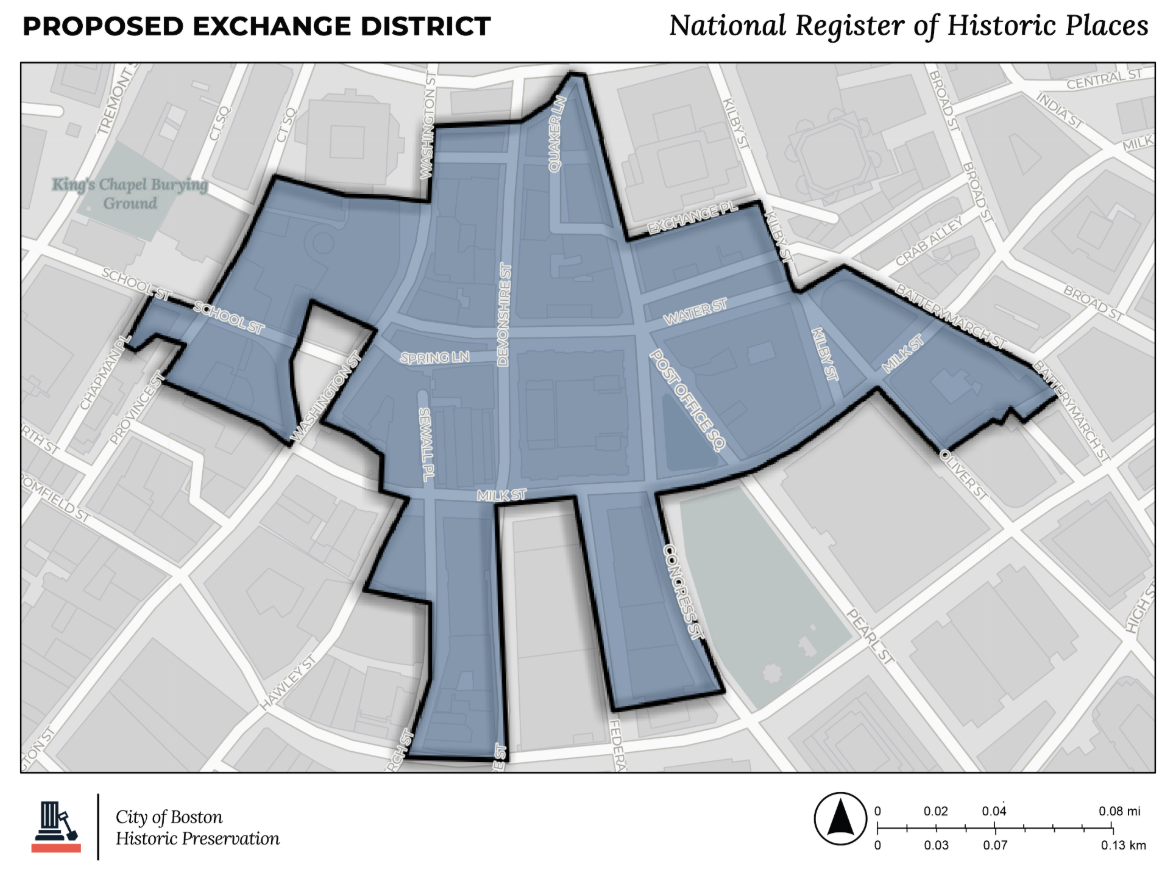Screen dimensions: 1164x884
Task: Click the 'City of Boston' text
Action: coord(169,817)
